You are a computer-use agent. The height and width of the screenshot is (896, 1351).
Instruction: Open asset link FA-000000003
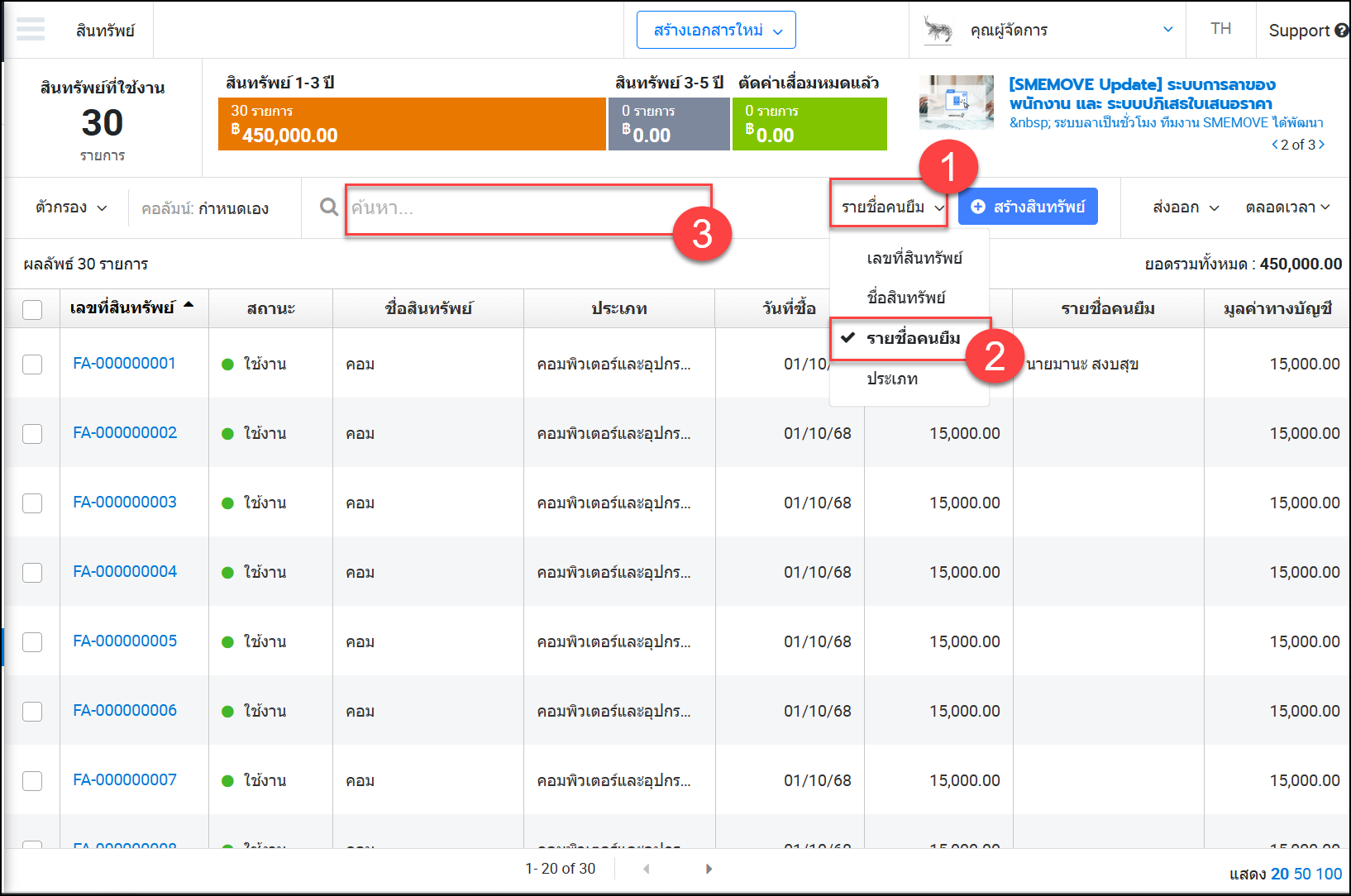[125, 503]
